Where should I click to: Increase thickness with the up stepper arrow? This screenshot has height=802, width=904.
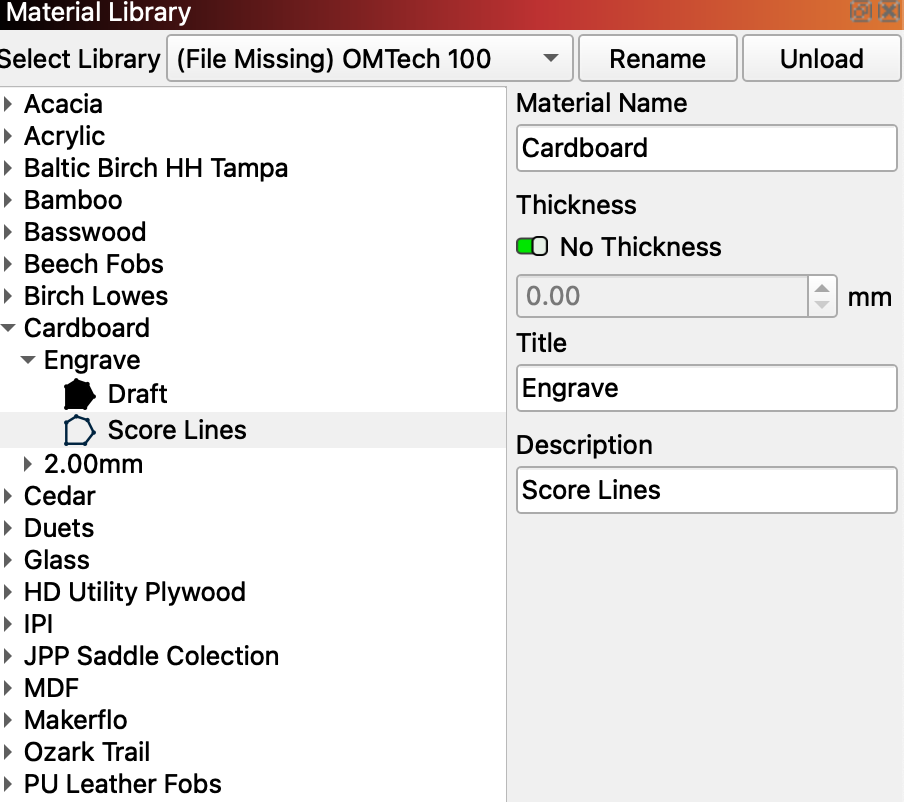(x=821, y=287)
